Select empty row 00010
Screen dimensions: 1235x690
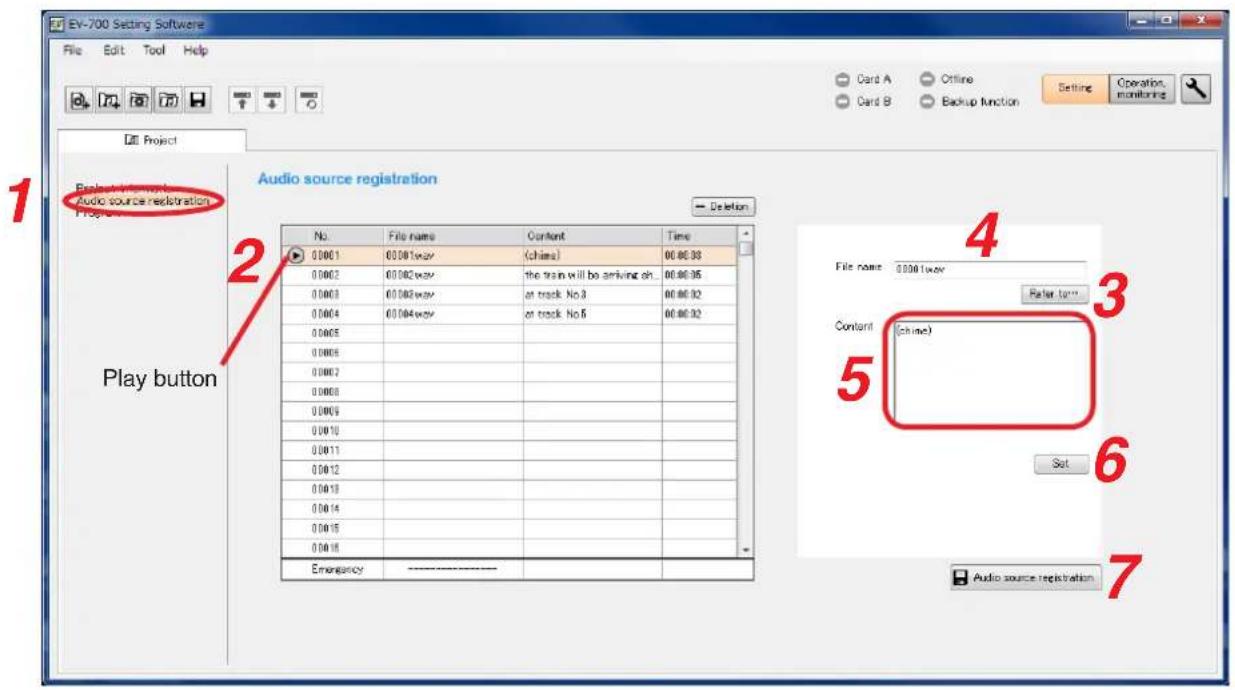[x=510, y=431]
